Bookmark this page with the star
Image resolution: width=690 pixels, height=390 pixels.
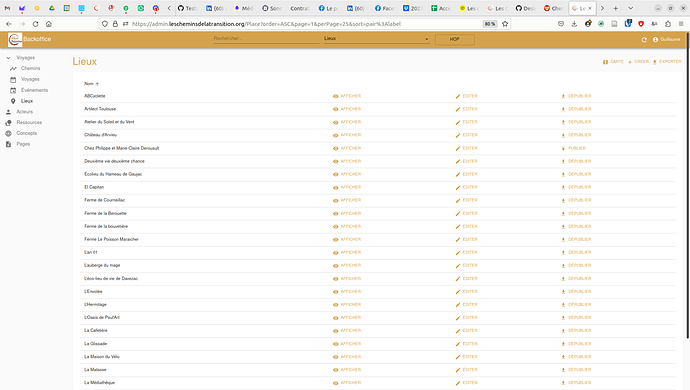click(x=505, y=24)
